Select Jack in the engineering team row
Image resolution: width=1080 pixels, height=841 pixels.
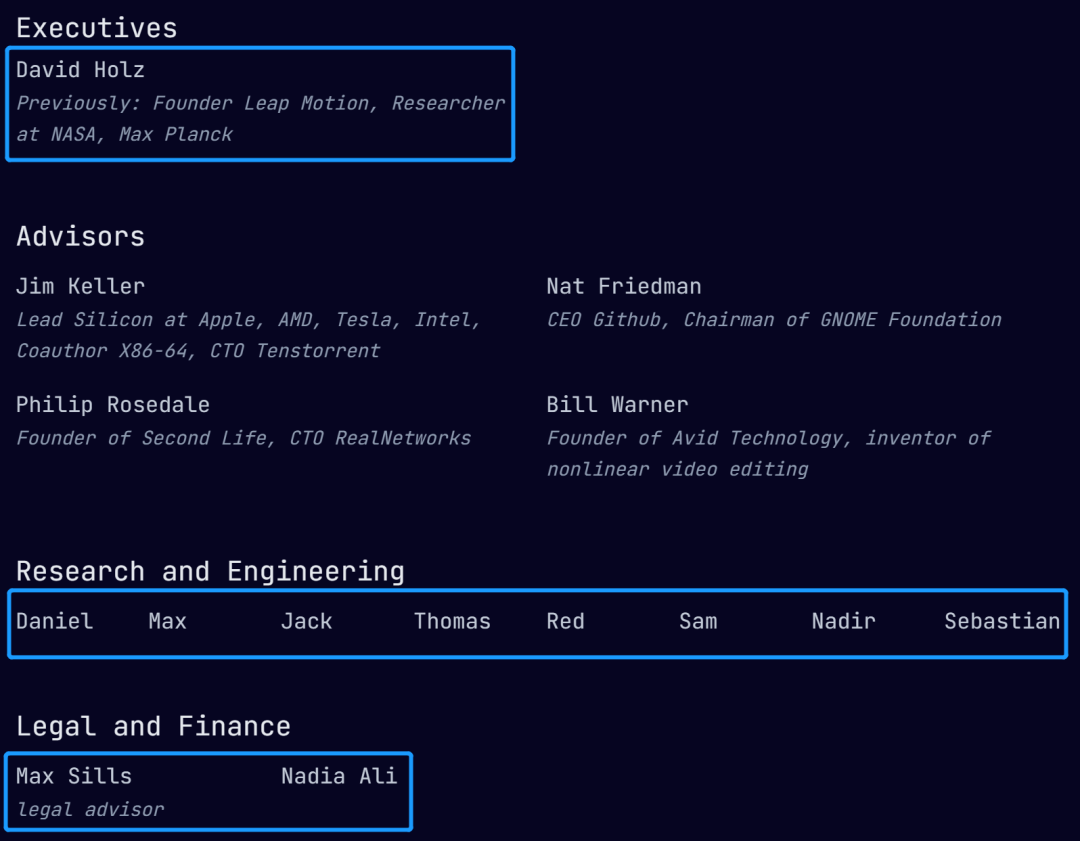coord(307,621)
